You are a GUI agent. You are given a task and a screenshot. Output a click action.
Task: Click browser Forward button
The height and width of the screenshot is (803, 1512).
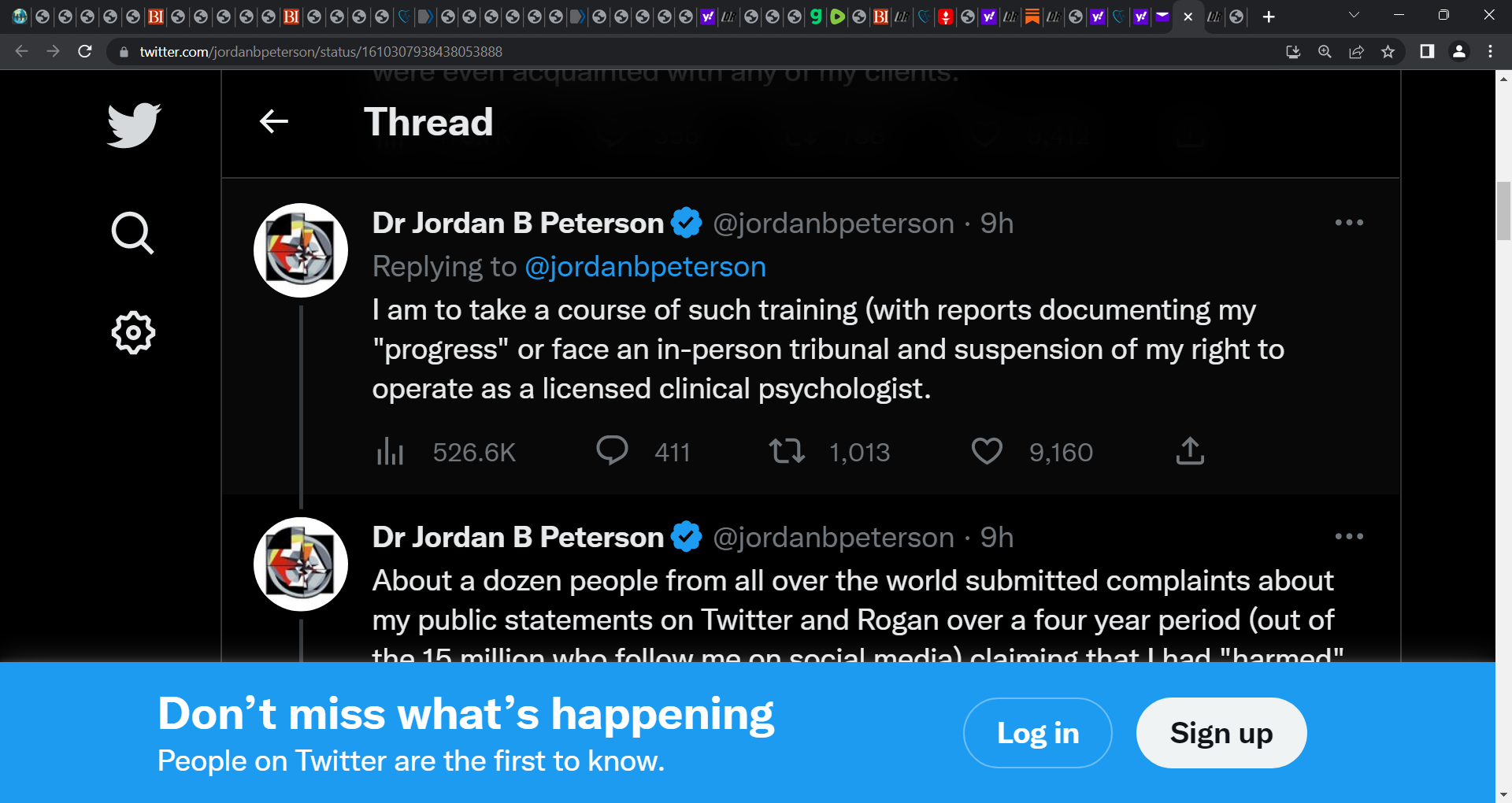(x=53, y=51)
